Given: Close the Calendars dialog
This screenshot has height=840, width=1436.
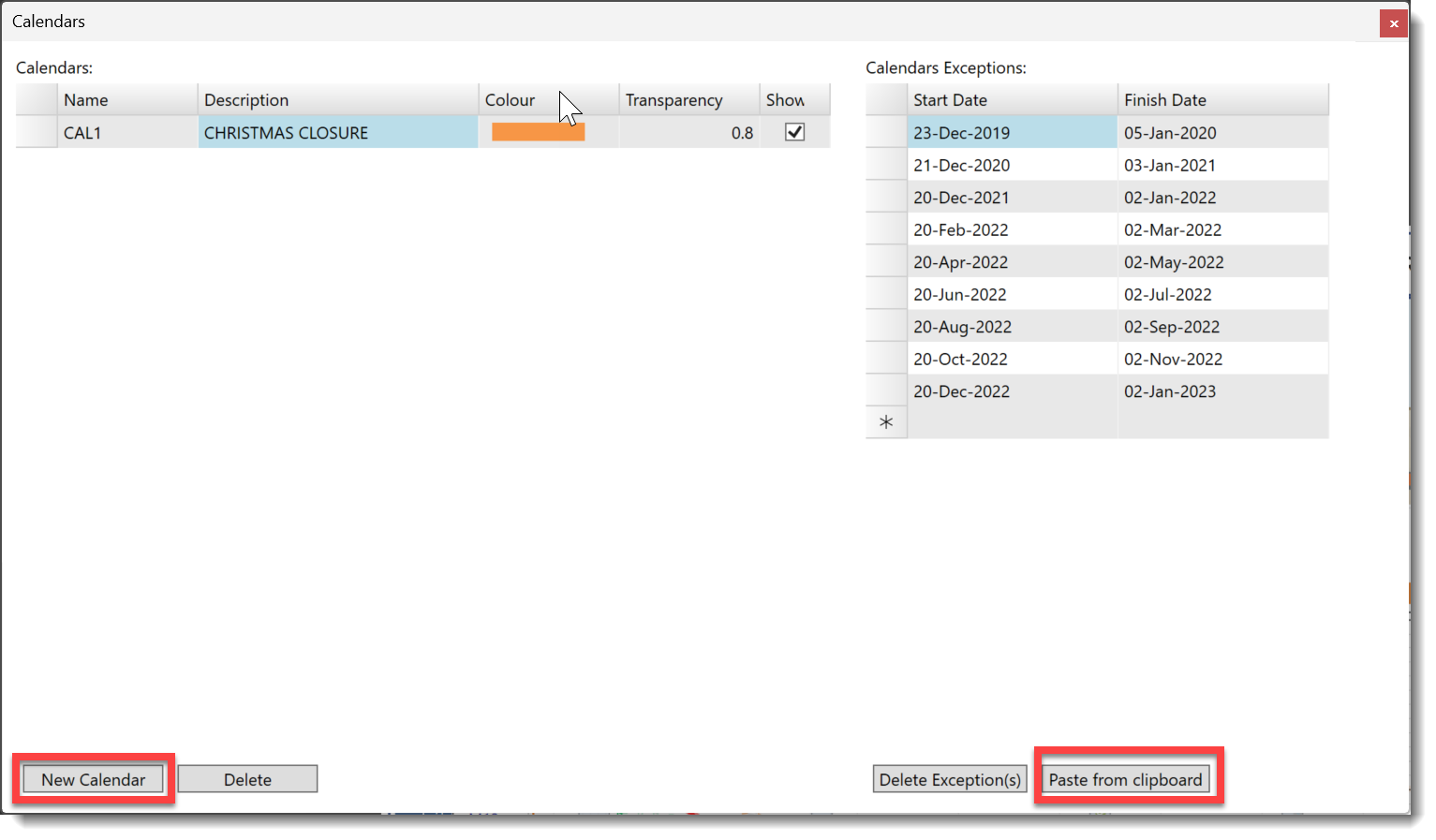Looking at the screenshot, I should point(1394,23).
